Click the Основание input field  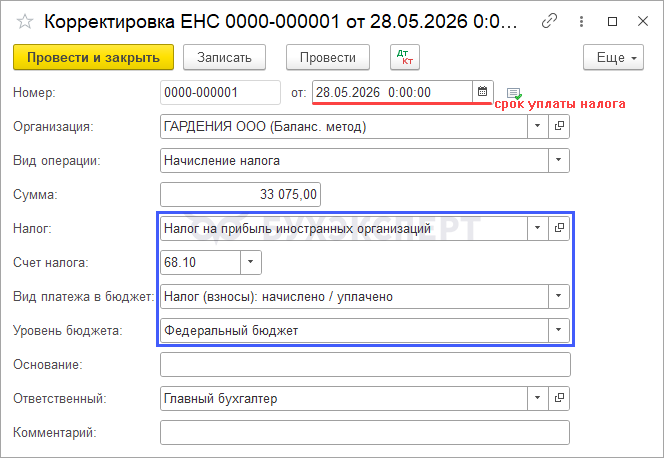coord(365,364)
